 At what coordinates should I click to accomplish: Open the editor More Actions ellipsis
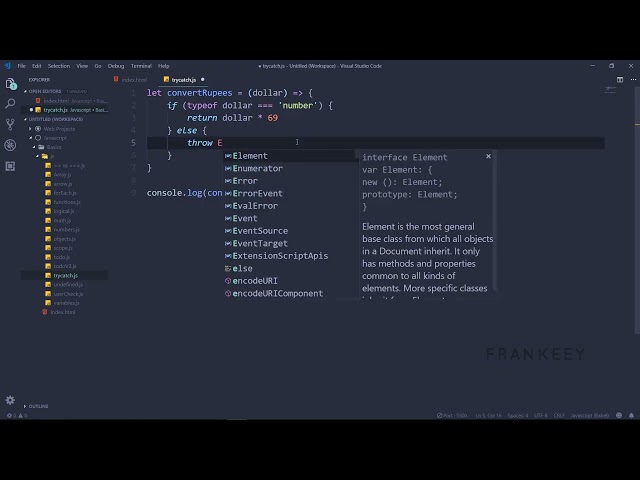point(633,80)
